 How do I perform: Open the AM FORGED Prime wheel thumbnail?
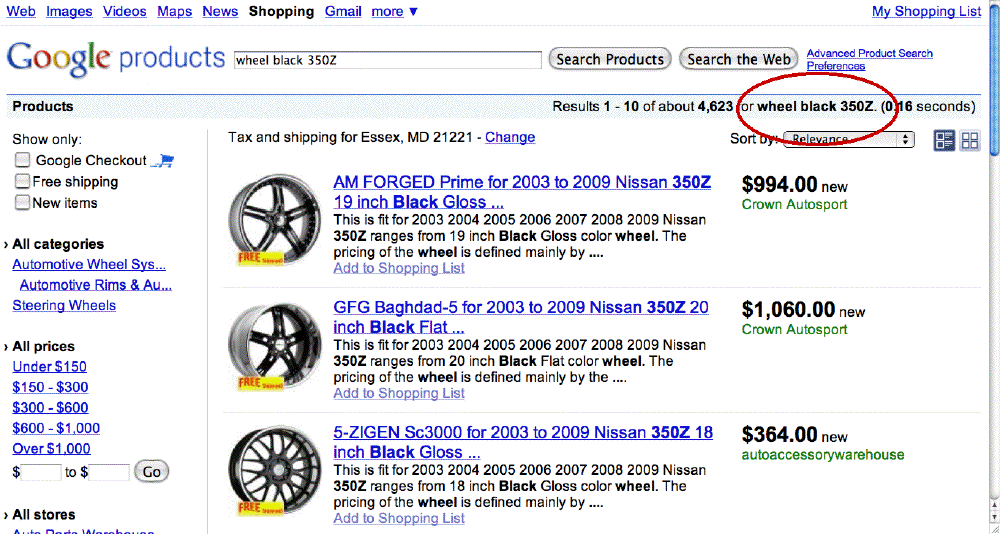click(x=276, y=220)
